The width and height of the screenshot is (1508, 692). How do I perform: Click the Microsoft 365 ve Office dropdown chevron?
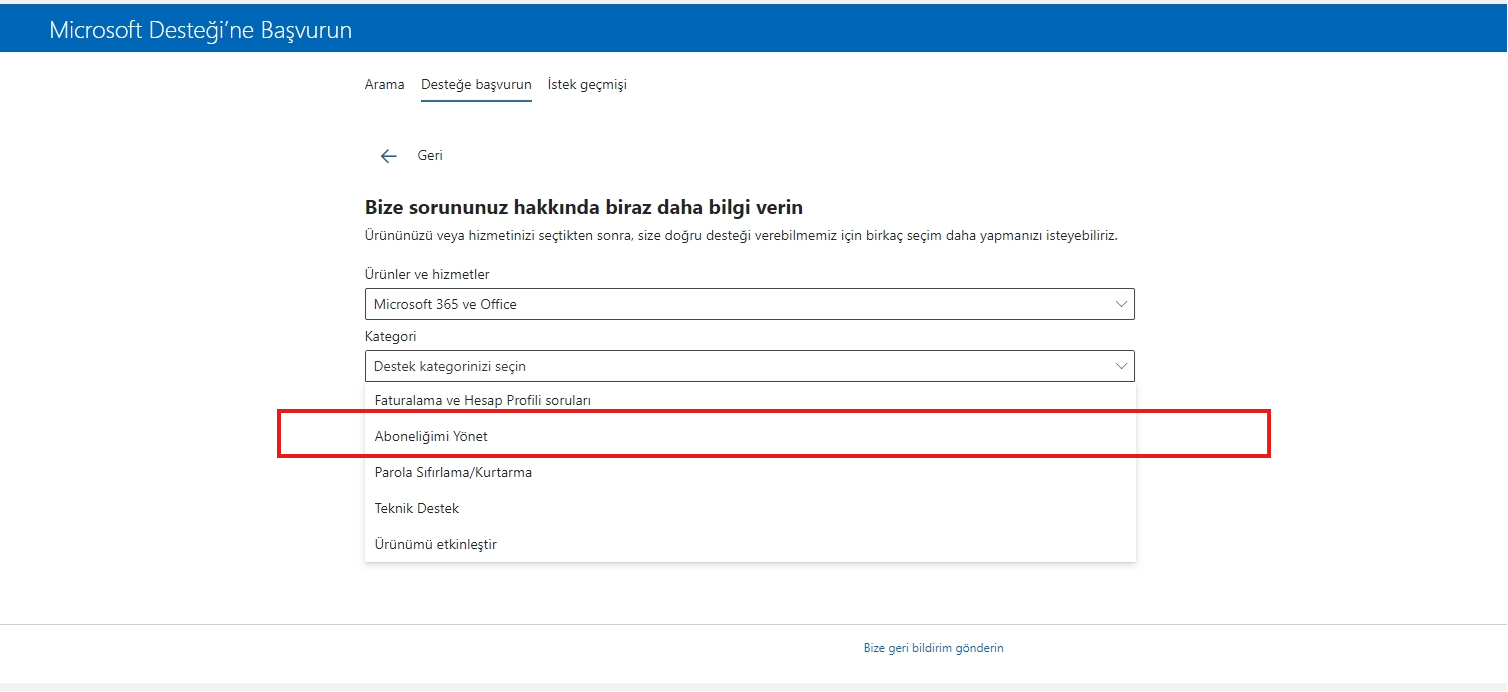(x=1120, y=304)
